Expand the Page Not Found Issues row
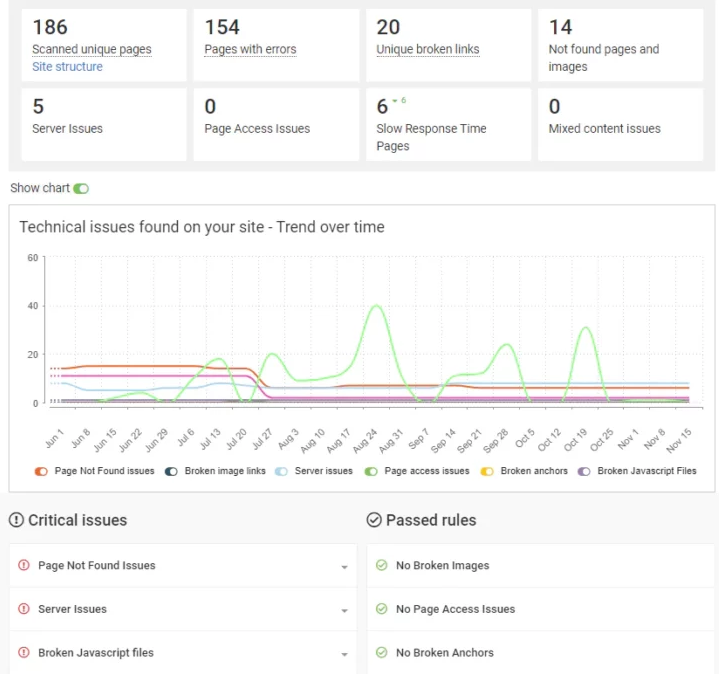 coord(344,567)
